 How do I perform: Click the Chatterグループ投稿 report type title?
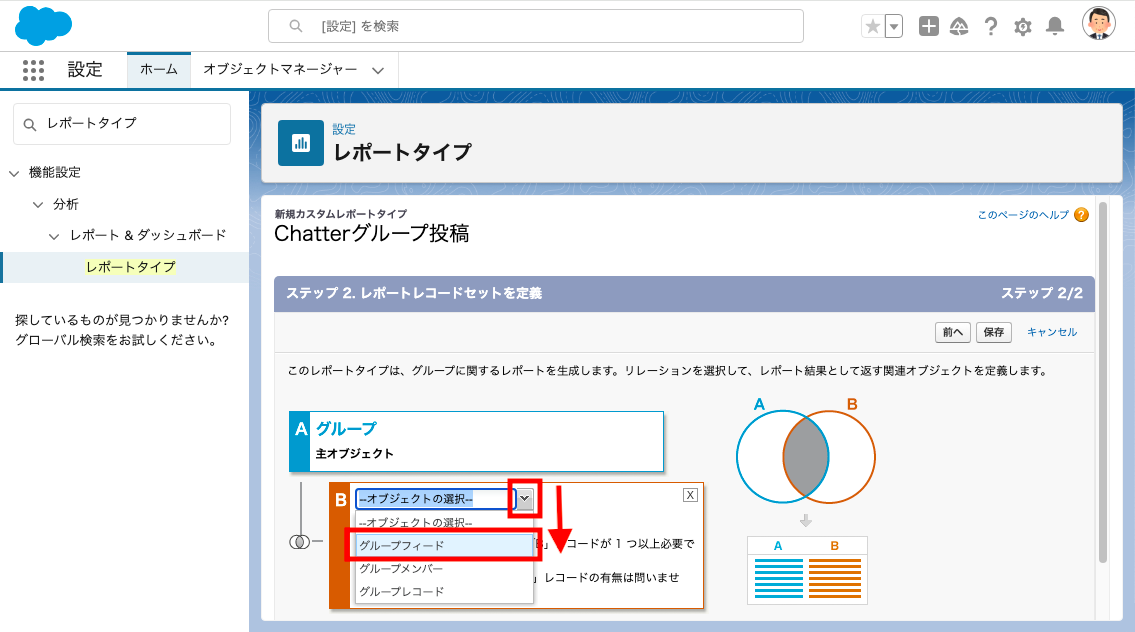coord(371,234)
